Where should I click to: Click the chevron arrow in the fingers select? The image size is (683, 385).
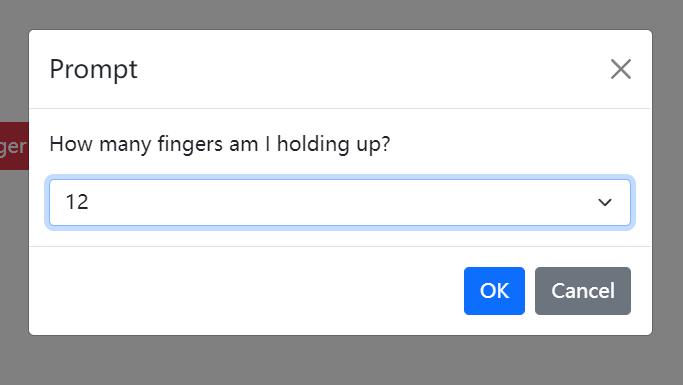click(x=605, y=203)
